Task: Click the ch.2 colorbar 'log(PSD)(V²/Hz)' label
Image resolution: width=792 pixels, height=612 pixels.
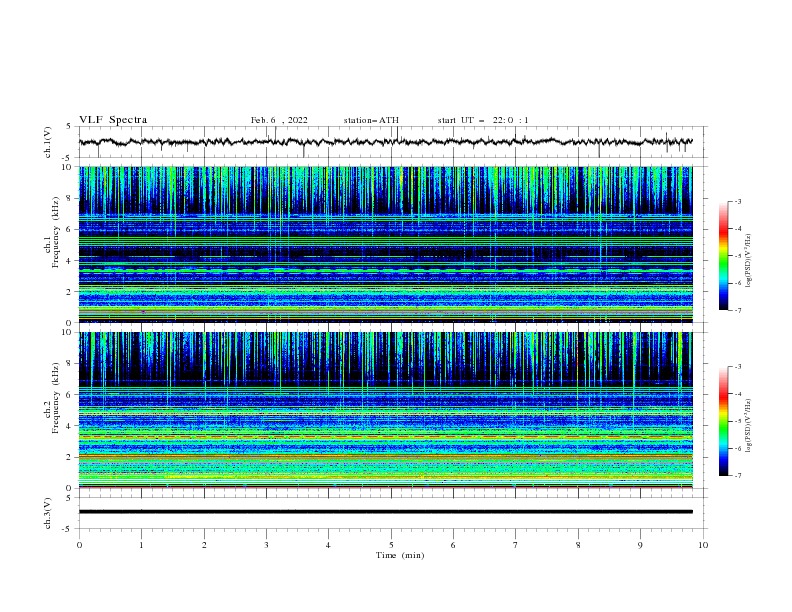Action: [748, 425]
